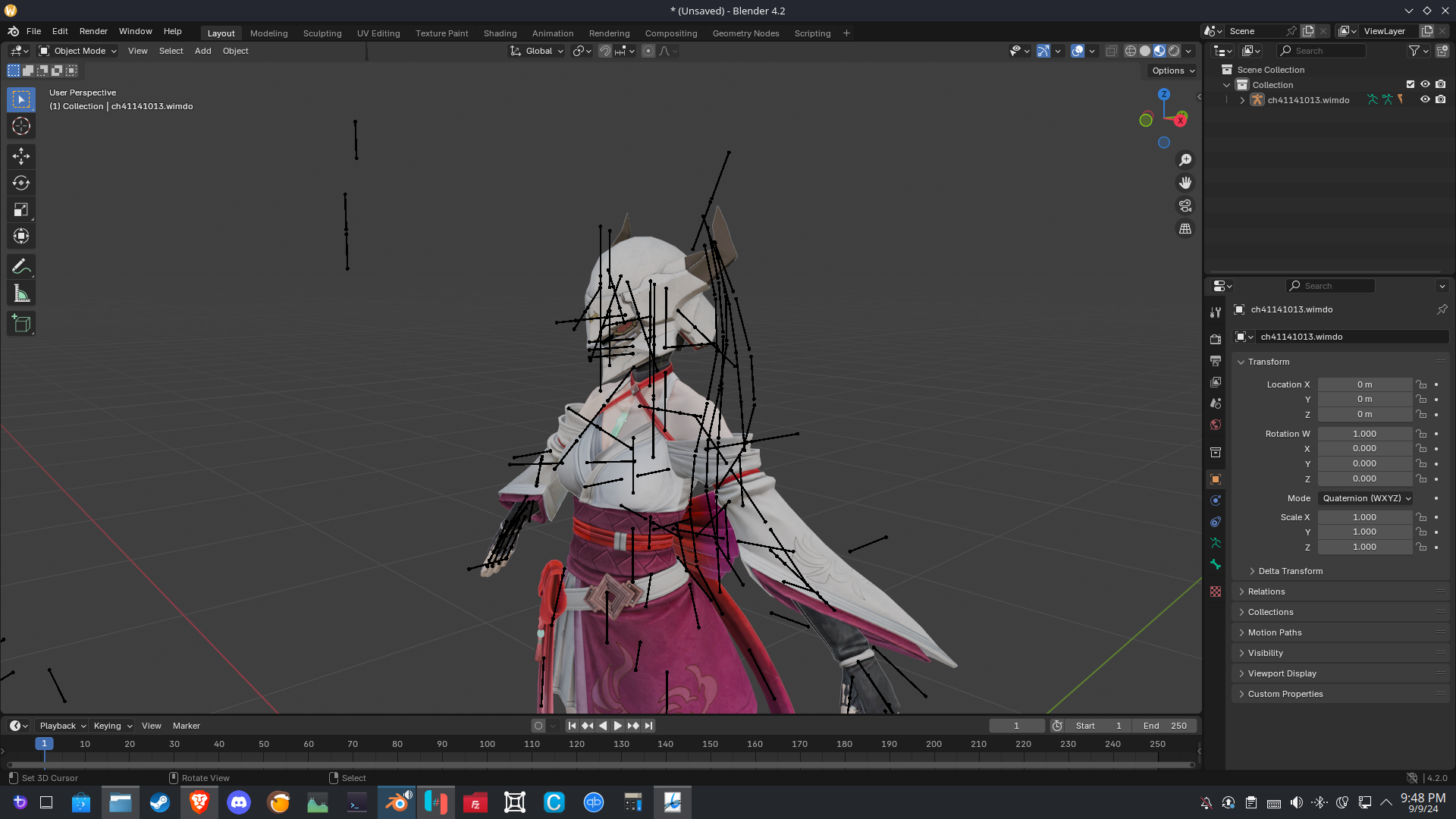Select the Scale tool

click(21, 210)
